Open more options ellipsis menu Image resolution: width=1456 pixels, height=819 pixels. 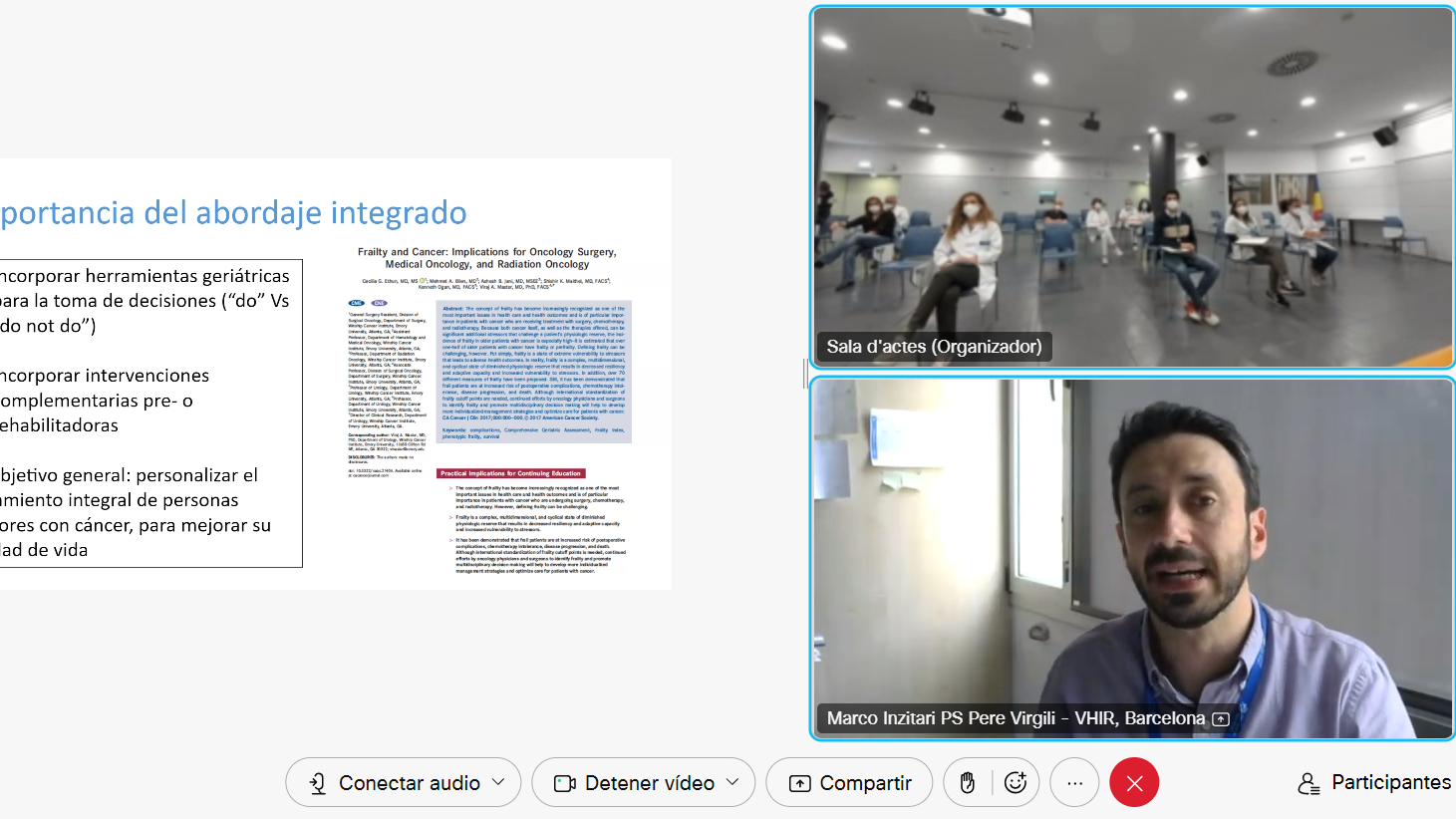click(1074, 783)
